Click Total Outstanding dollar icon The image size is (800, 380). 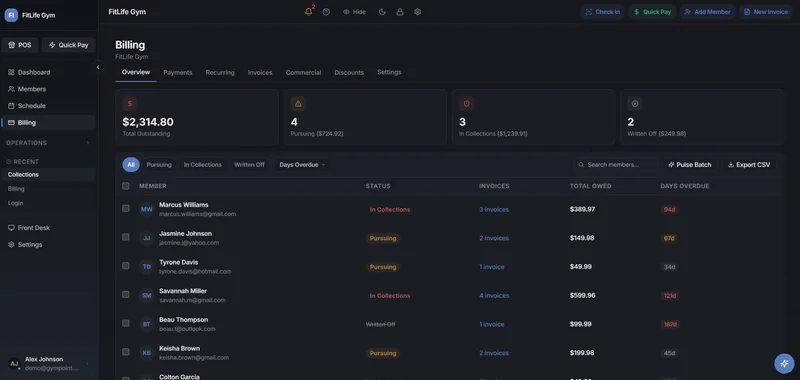[130, 104]
